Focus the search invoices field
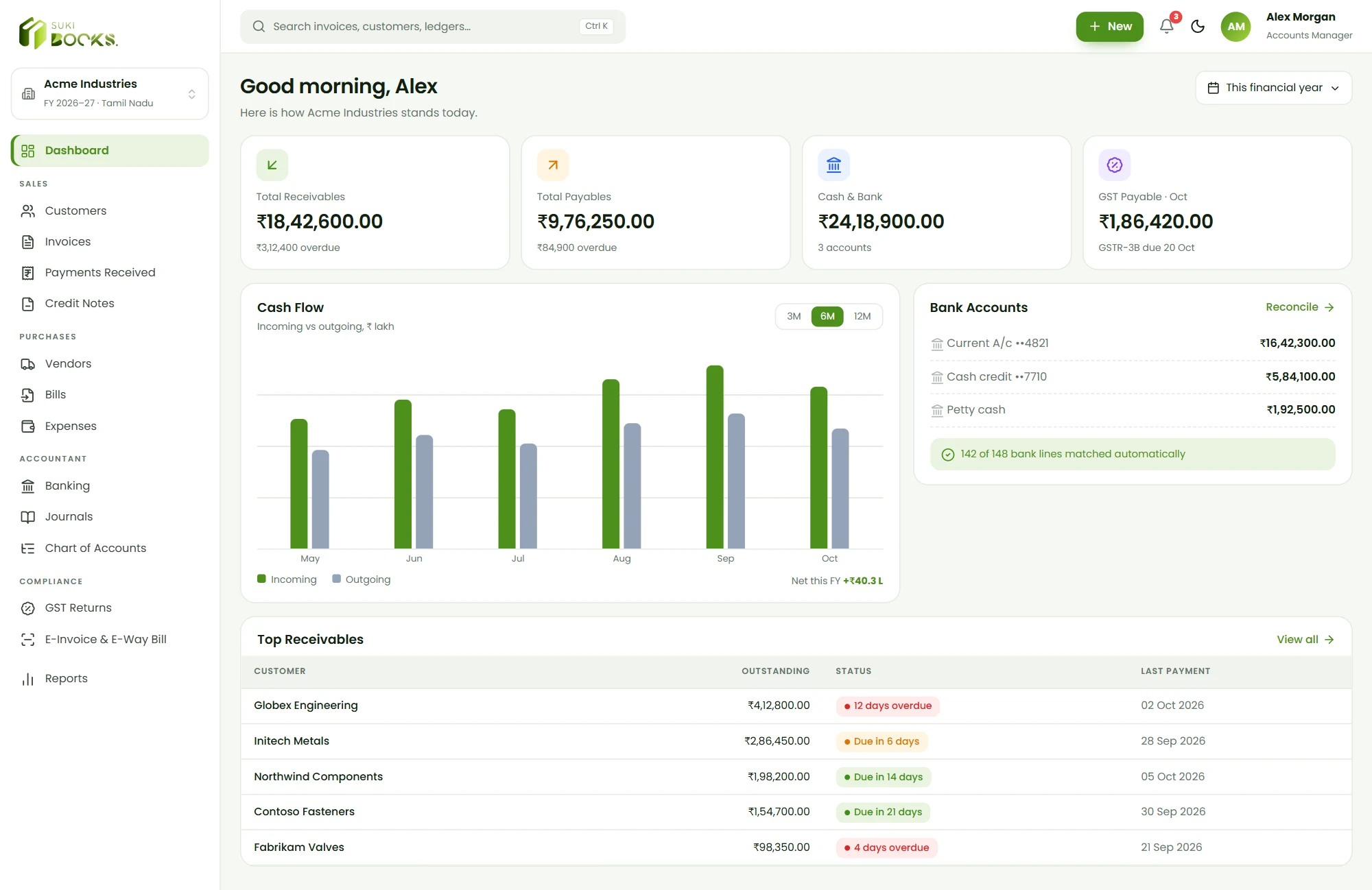Image resolution: width=1372 pixels, height=890 pixels. coord(433,26)
